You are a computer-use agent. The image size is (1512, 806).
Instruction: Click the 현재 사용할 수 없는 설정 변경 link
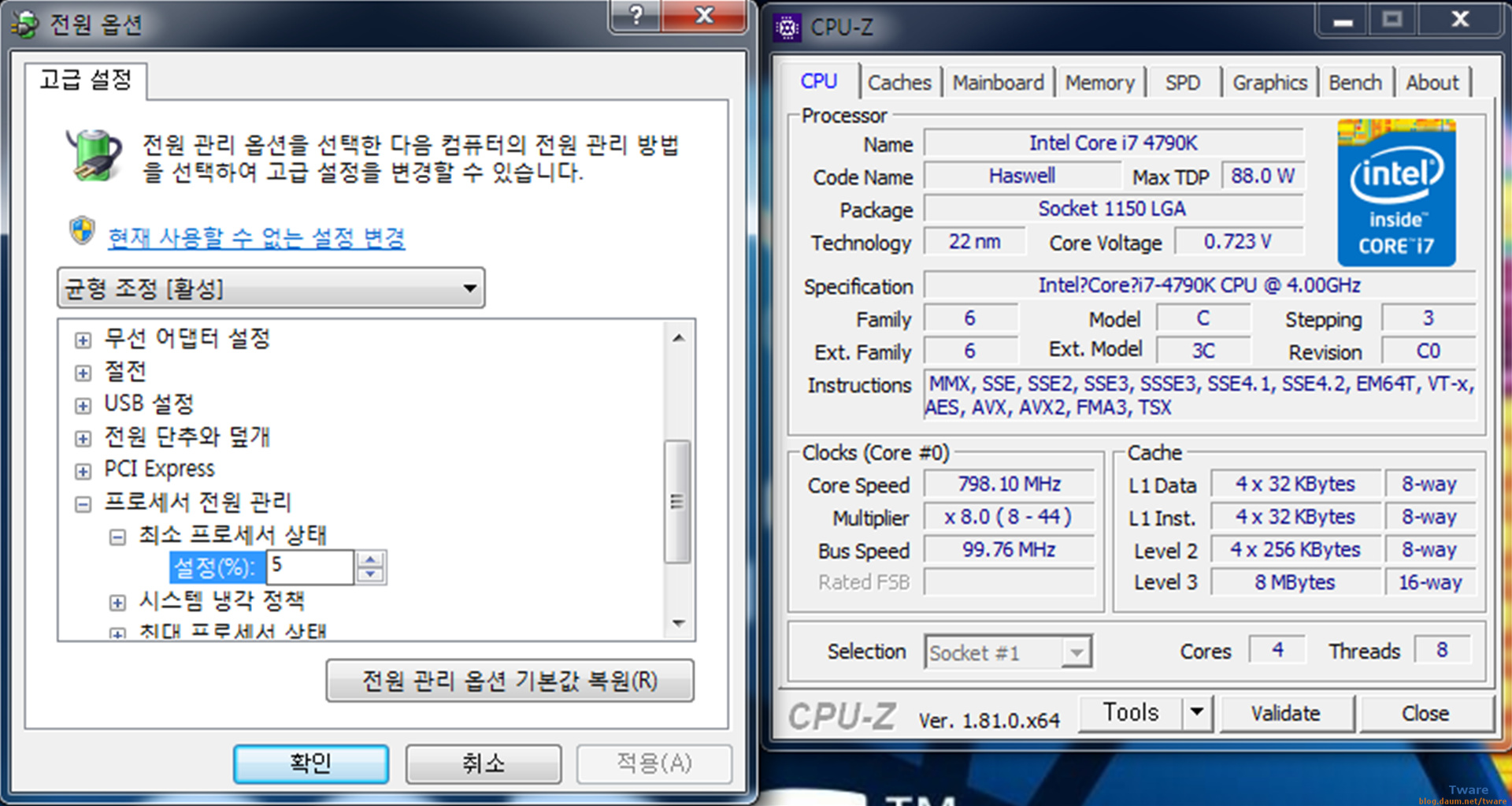(x=257, y=237)
